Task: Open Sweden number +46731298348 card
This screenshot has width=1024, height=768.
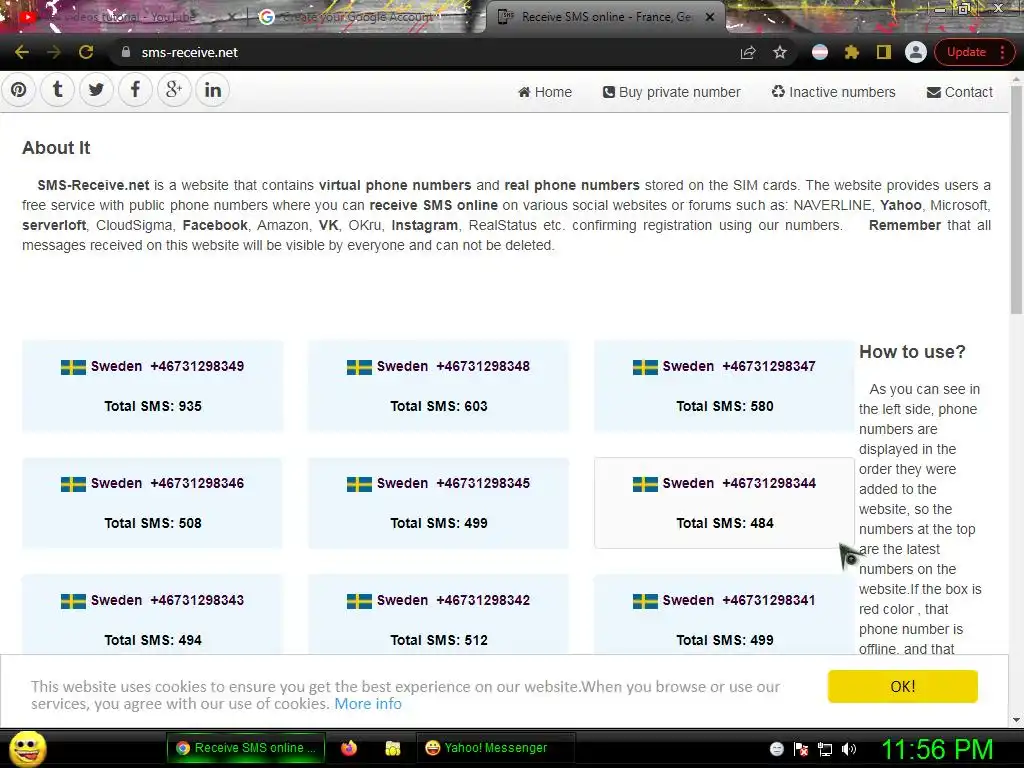Action: click(x=438, y=386)
